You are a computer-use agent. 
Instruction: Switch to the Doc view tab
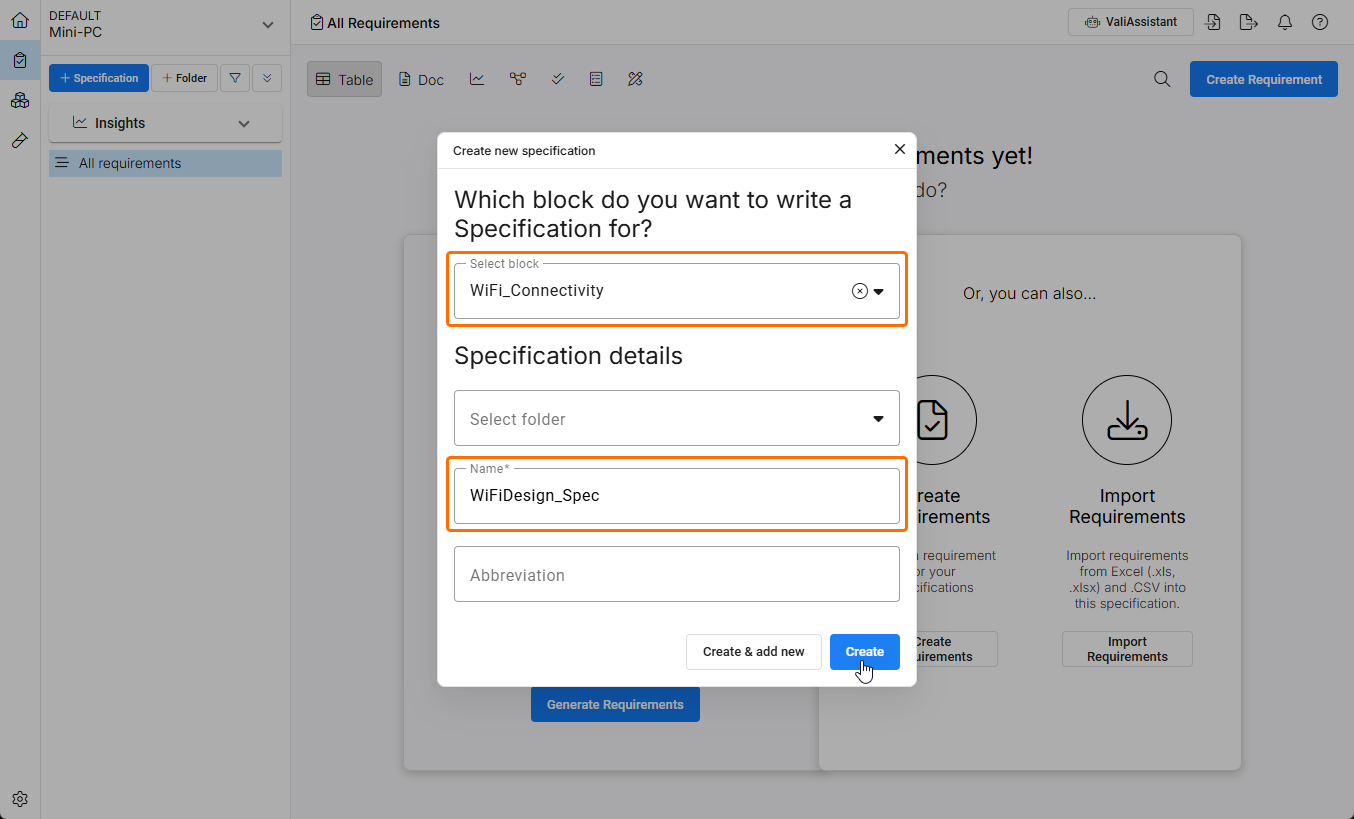click(421, 79)
